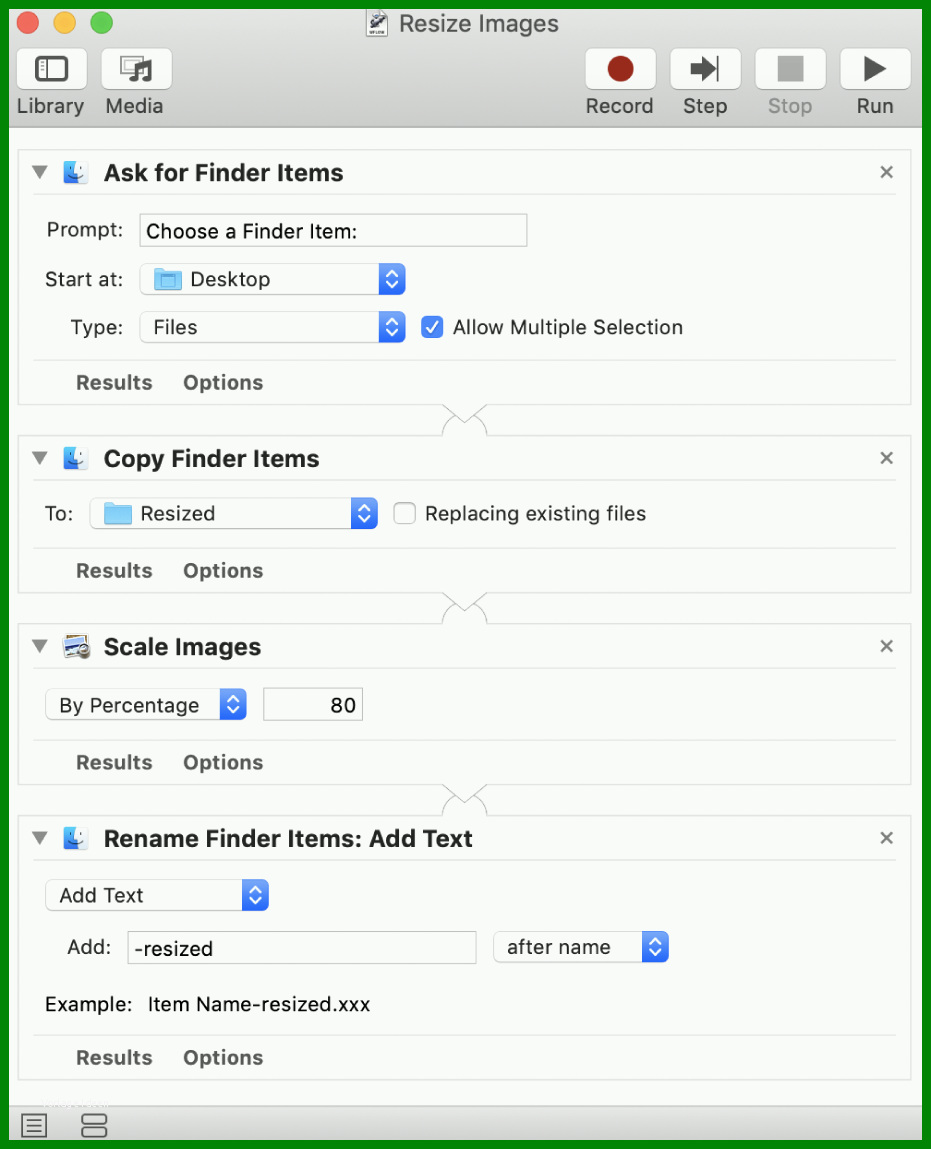Toggle the Library panel icon

tap(51, 69)
